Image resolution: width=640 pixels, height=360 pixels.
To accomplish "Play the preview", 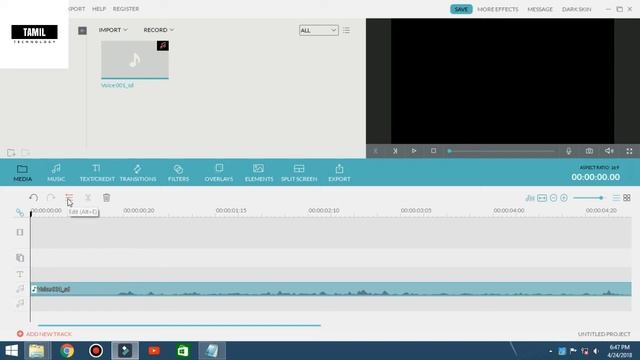I will click(x=414, y=151).
